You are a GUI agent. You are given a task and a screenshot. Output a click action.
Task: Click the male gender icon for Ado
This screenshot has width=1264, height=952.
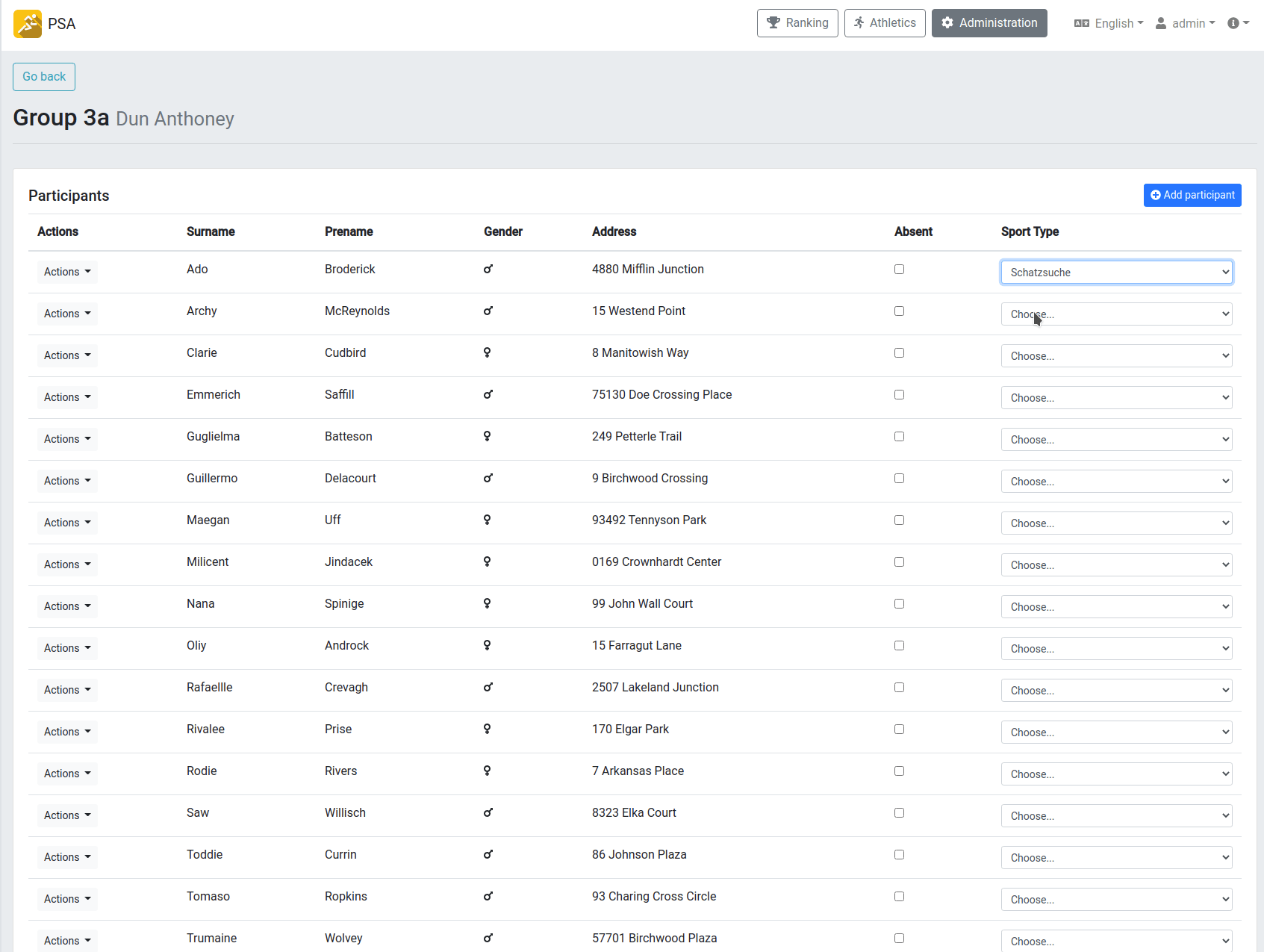[488, 270]
